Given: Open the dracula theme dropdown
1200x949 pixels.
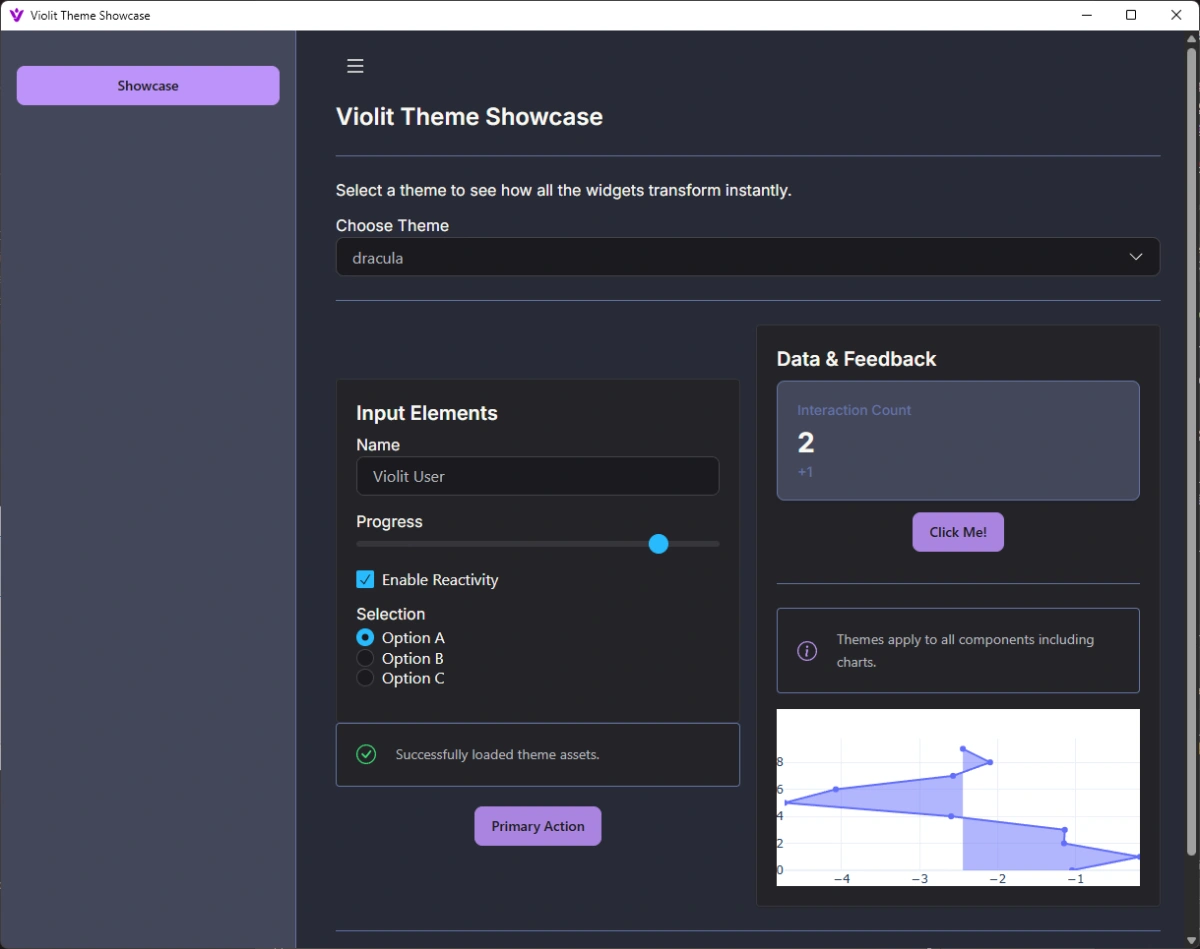Looking at the screenshot, I should click(747, 257).
